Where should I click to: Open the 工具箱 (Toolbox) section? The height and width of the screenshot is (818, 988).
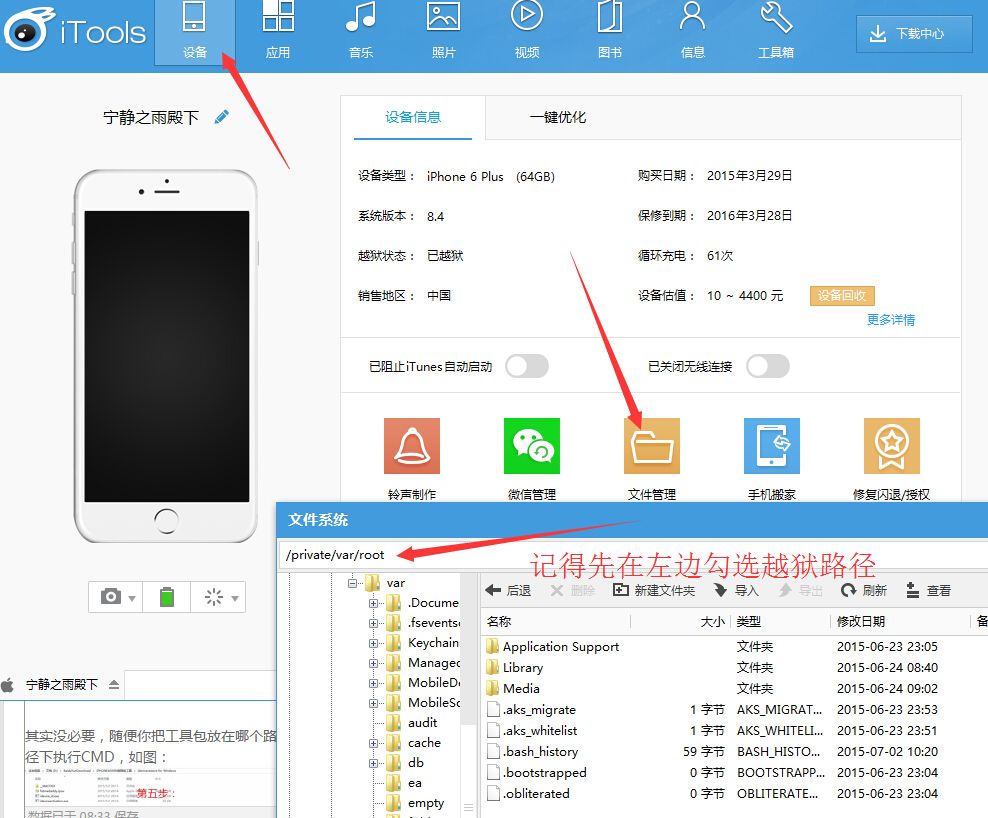[x=776, y=32]
